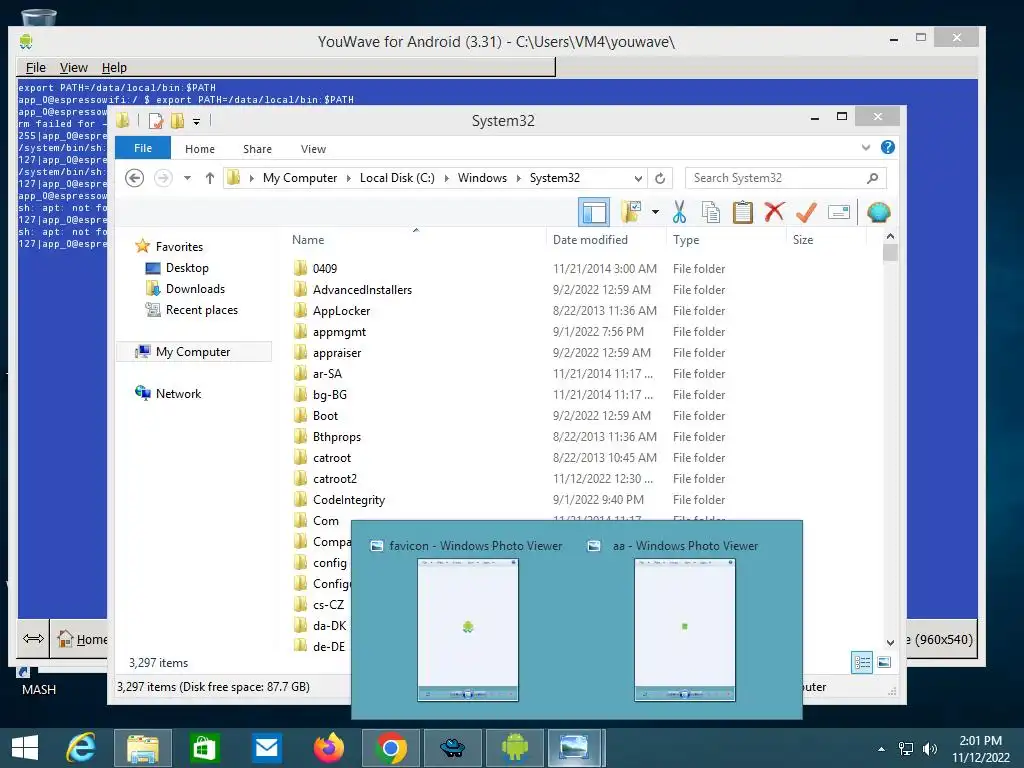Click the orange checkmark icon
The height and width of the screenshot is (768, 1024).
pyautogui.click(x=806, y=212)
